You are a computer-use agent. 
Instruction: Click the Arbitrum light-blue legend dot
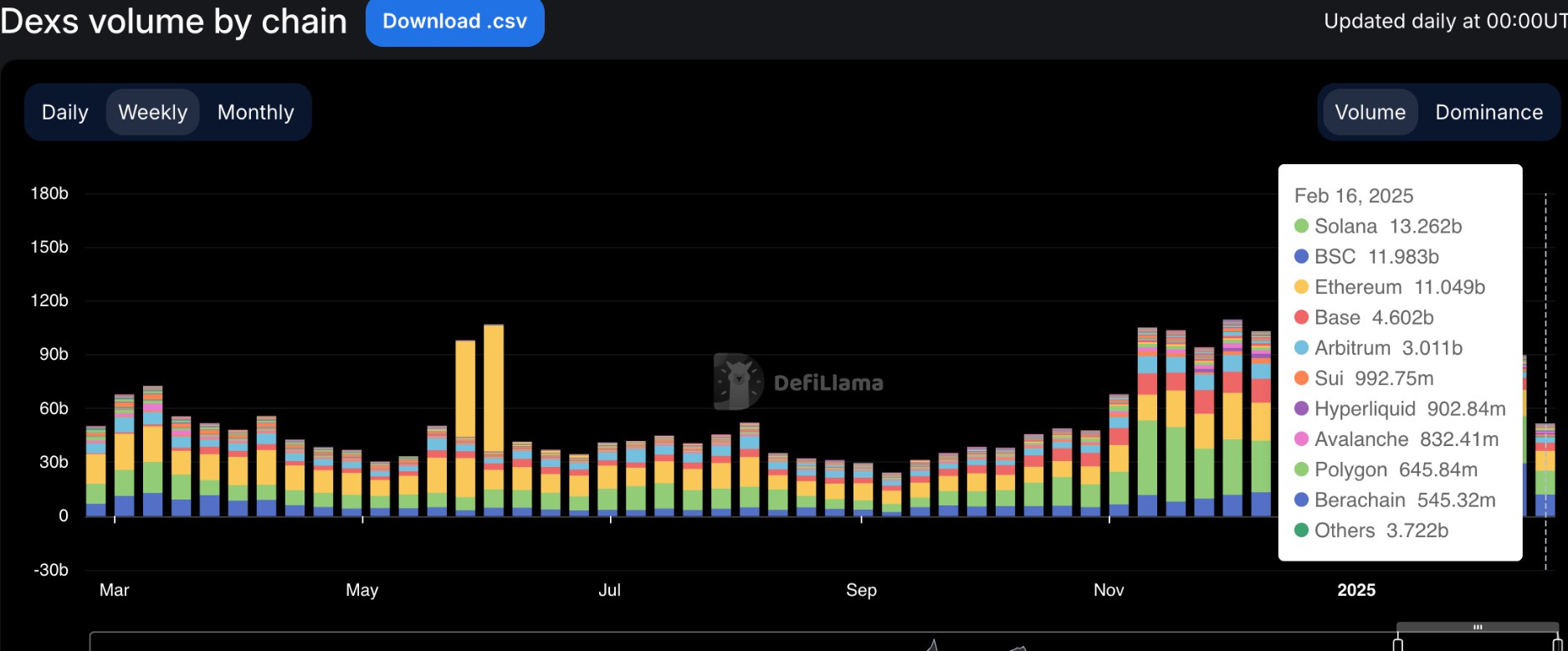click(1301, 347)
